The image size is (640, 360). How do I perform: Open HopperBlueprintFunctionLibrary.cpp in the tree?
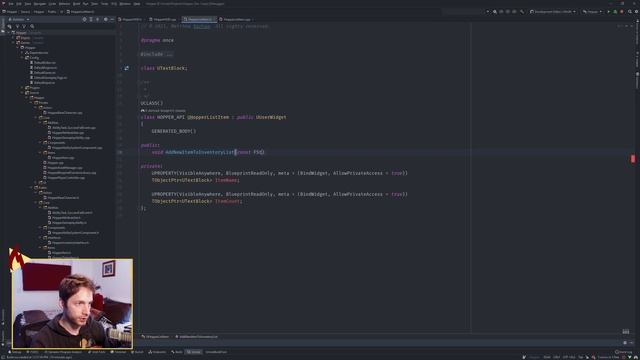pyautogui.click(x=70, y=173)
